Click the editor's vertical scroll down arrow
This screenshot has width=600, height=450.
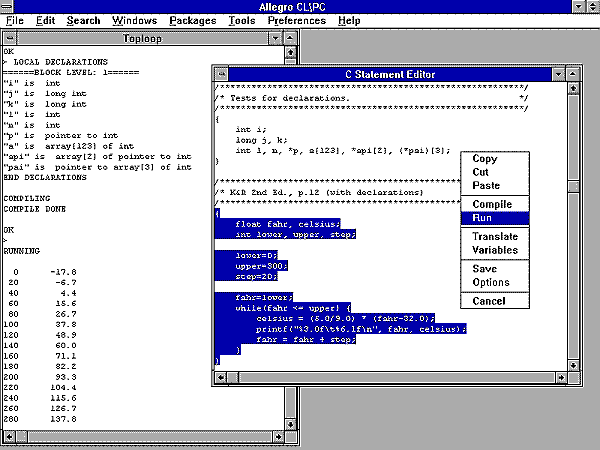pos(572,361)
